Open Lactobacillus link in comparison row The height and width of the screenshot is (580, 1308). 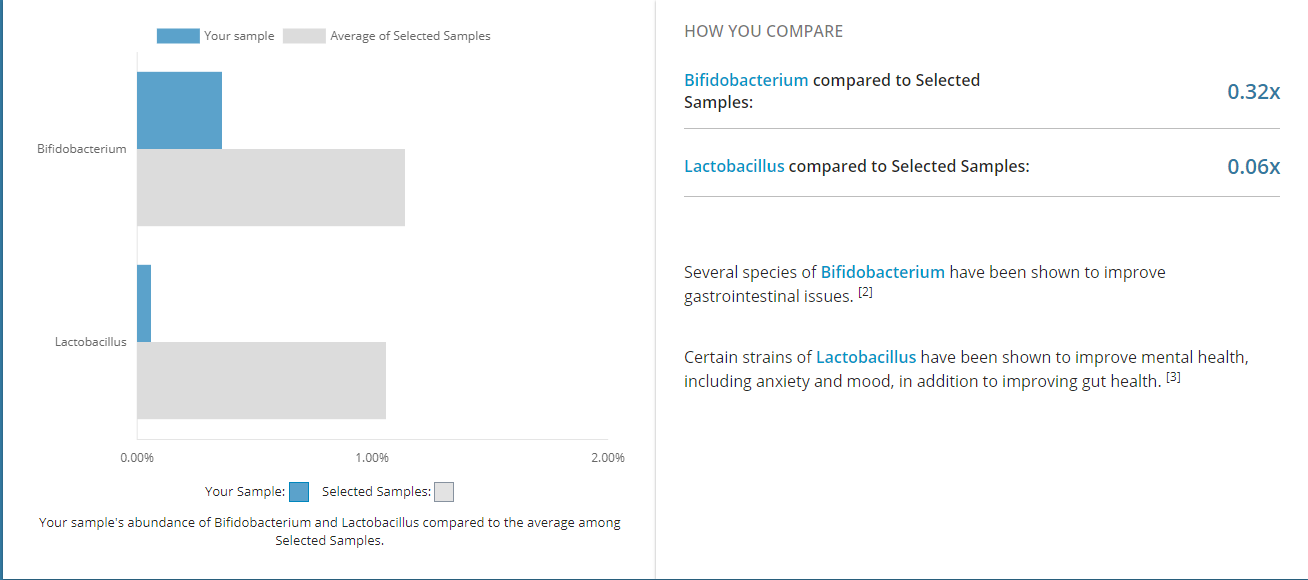[x=734, y=166]
